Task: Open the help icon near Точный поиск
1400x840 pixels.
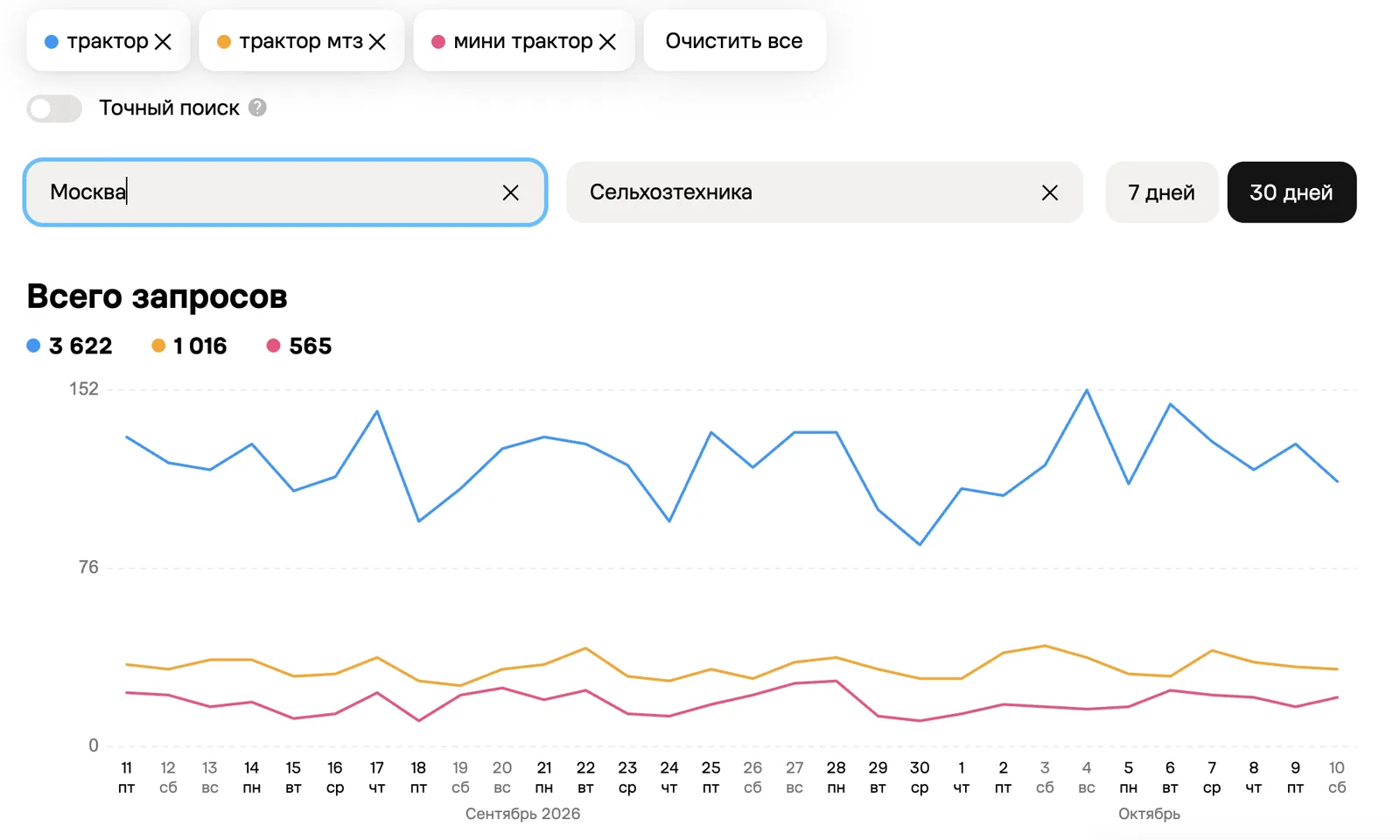Action: click(x=257, y=108)
